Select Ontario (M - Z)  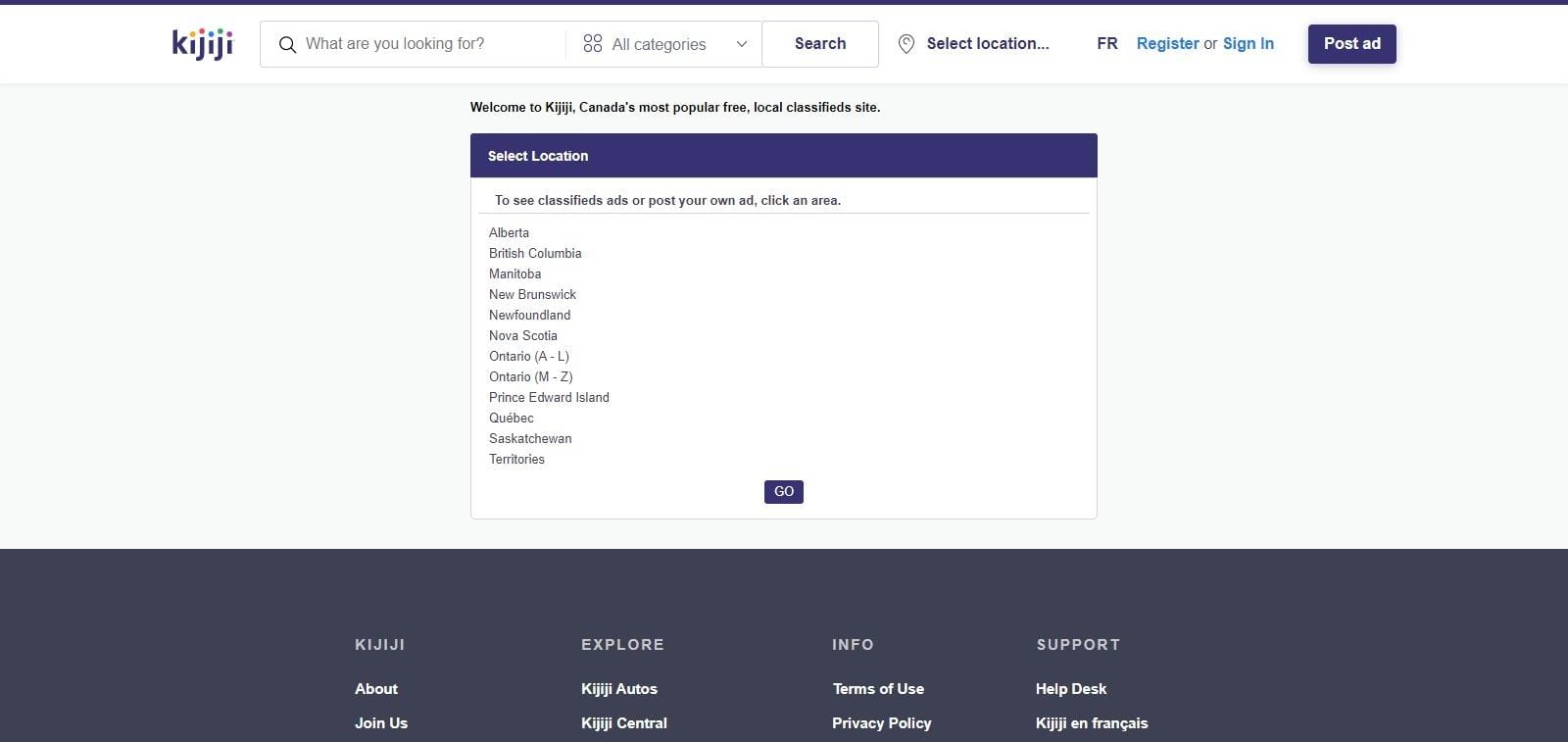[531, 376]
